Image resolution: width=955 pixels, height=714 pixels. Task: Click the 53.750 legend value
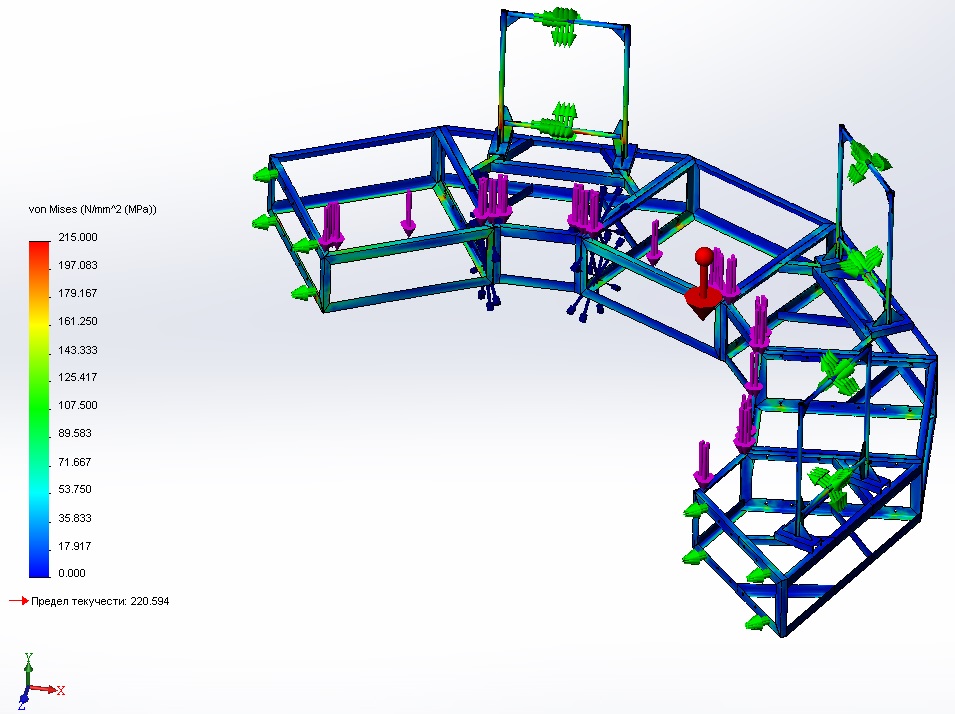pos(74,489)
